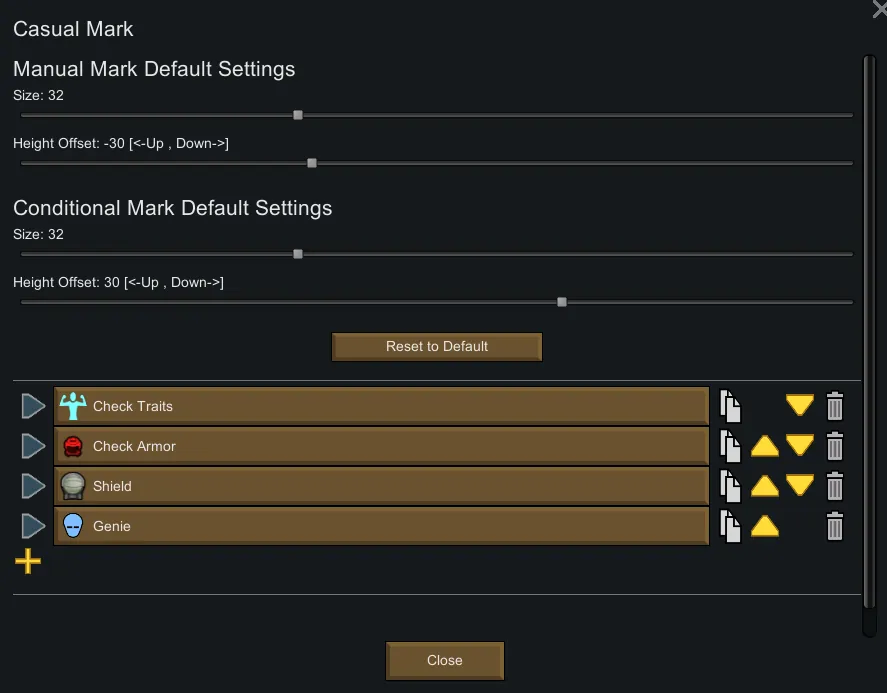
Task: Delete the Check Traits mark
Action: [x=835, y=406]
